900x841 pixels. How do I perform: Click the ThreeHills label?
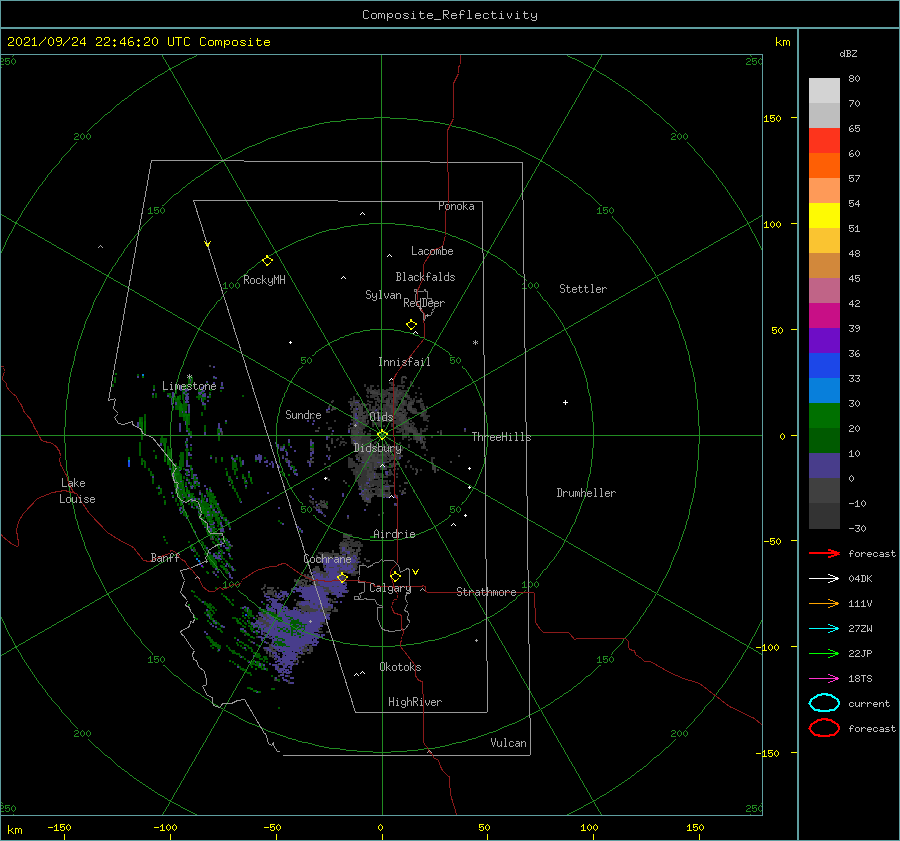point(501,437)
